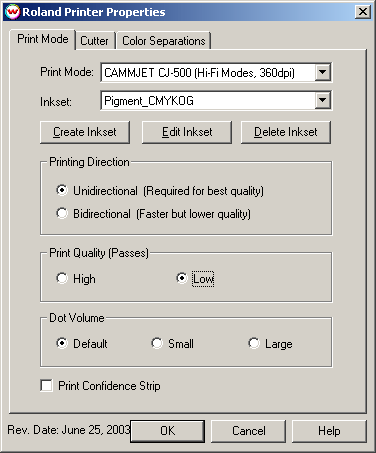Click the Edit Inkset button

187,132
